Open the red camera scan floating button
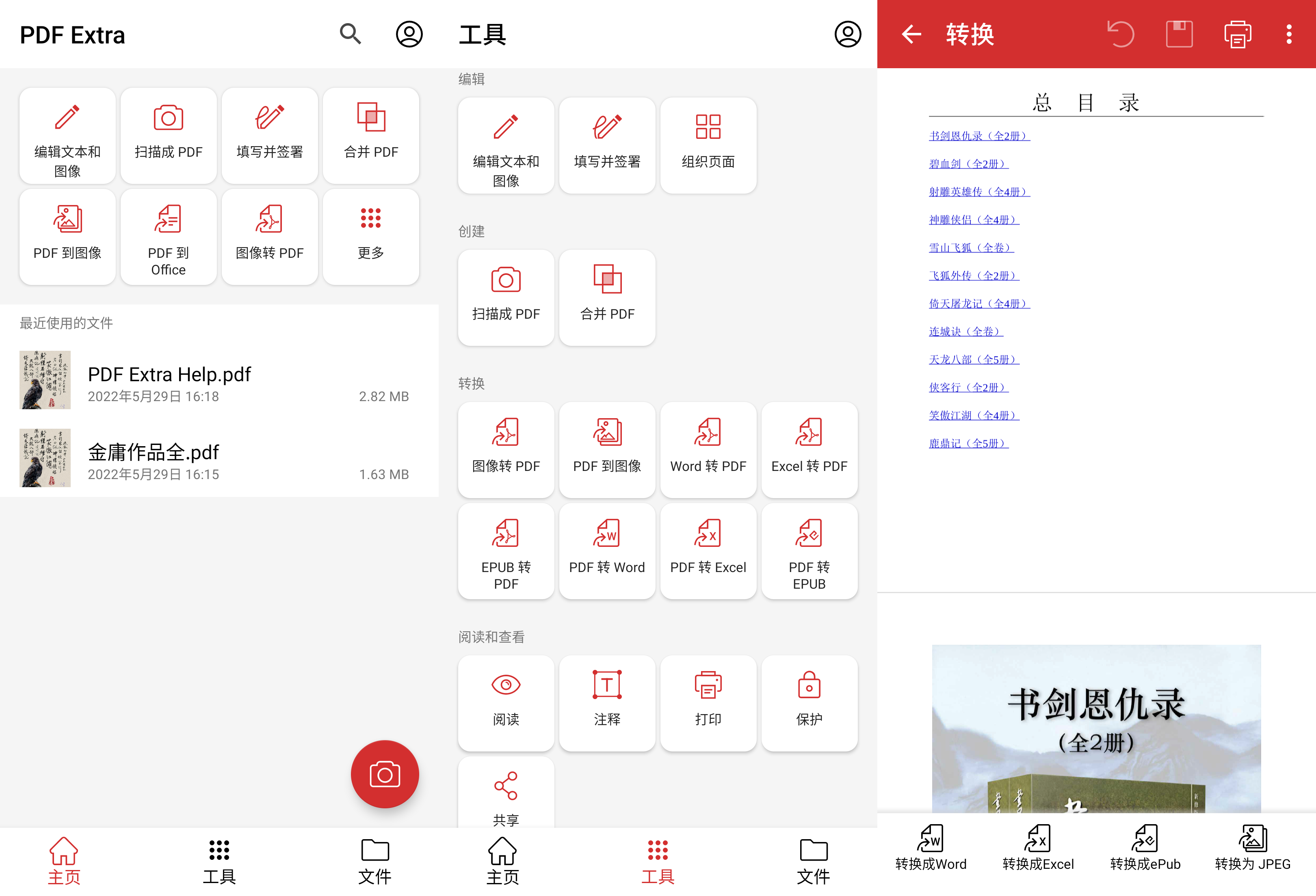Viewport: 1316px width, 896px height. (385, 774)
